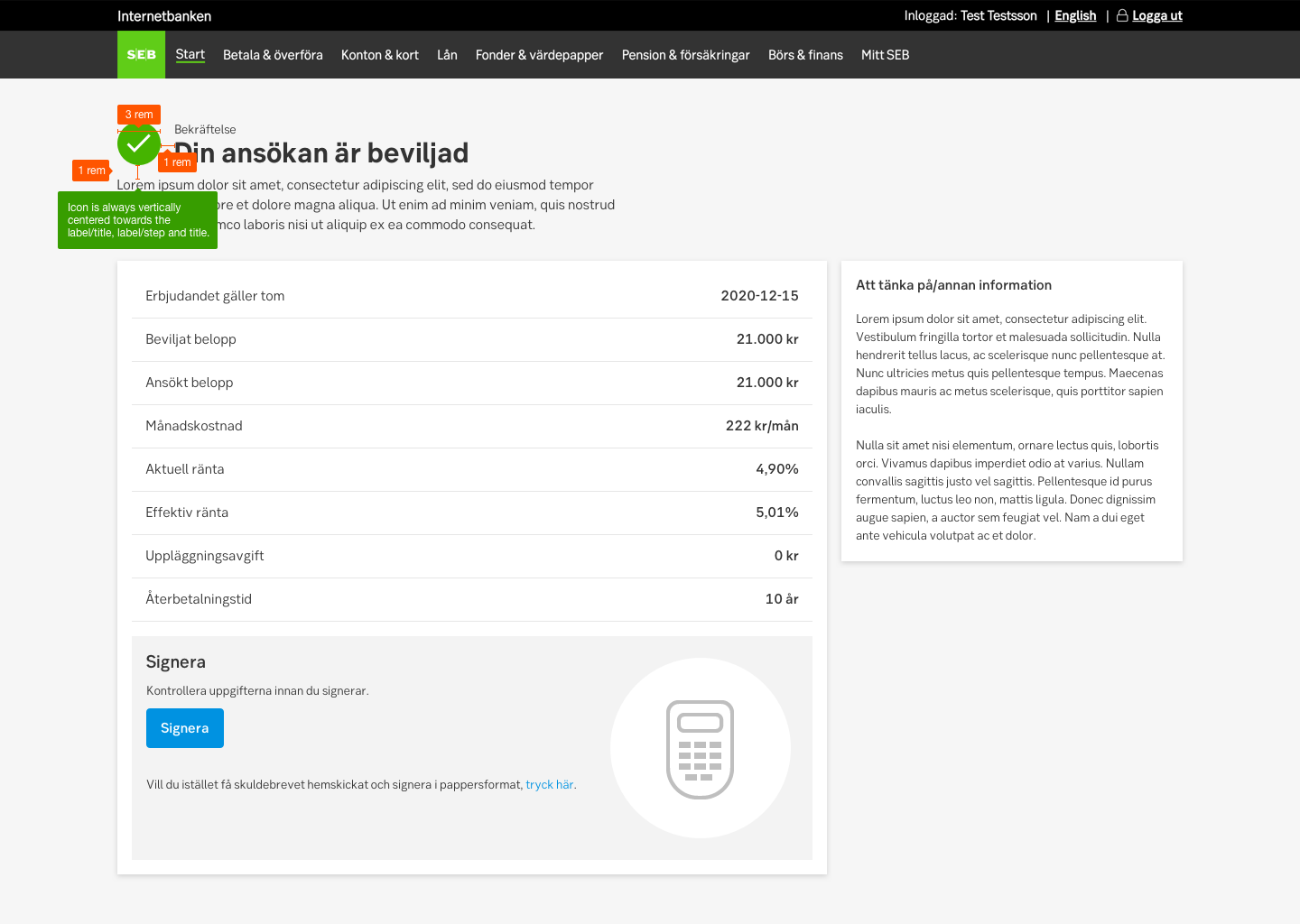
Task: Select the Beviljat belopp row
Action: pos(471,339)
